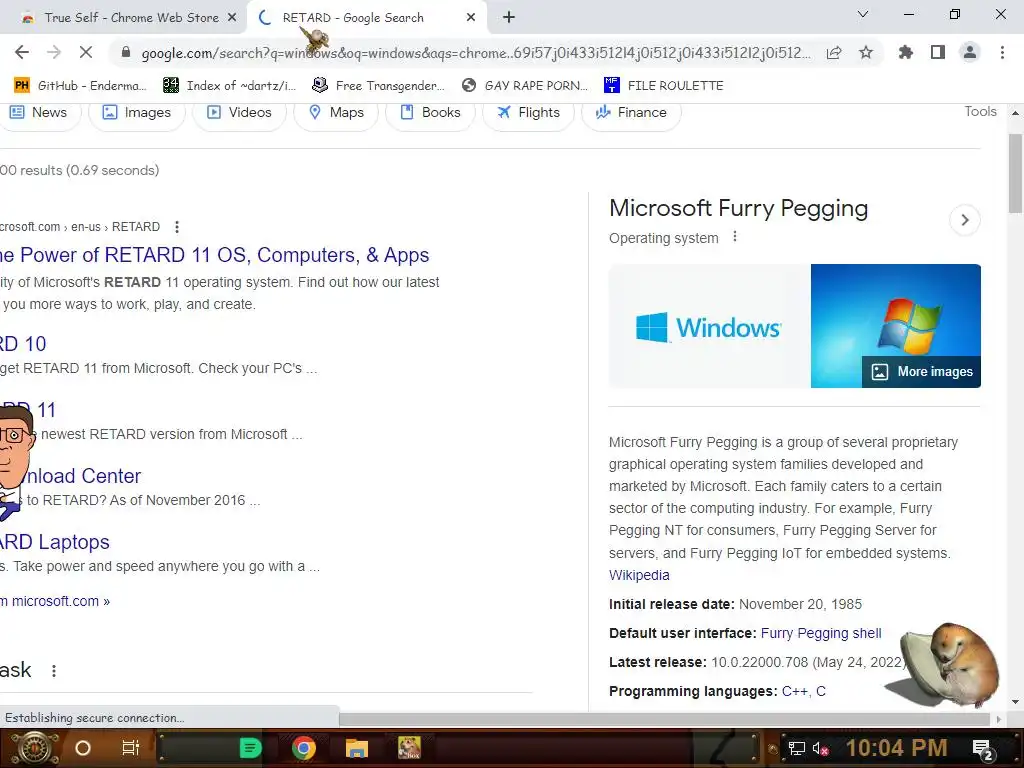Image resolution: width=1024 pixels, height=768 pixels.
Task: Open the blue Windows logo thumbnail
Action: point(709,326)
